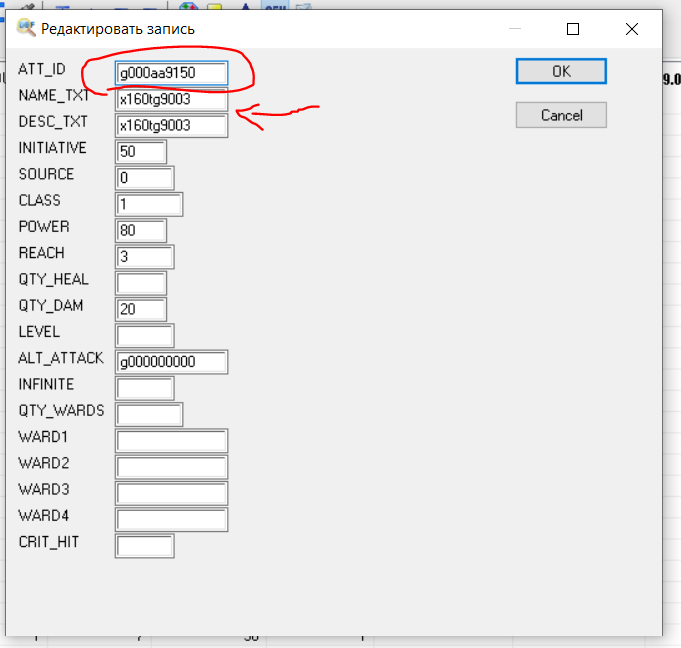The width and height of the screenshot is (681, 648).
Task: Select the empty LEVEL field
Action: tap(145, 335)
